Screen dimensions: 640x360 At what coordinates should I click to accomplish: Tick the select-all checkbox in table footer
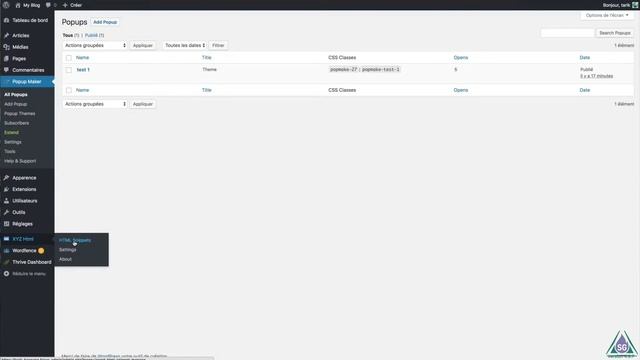(x=69, y=90)
